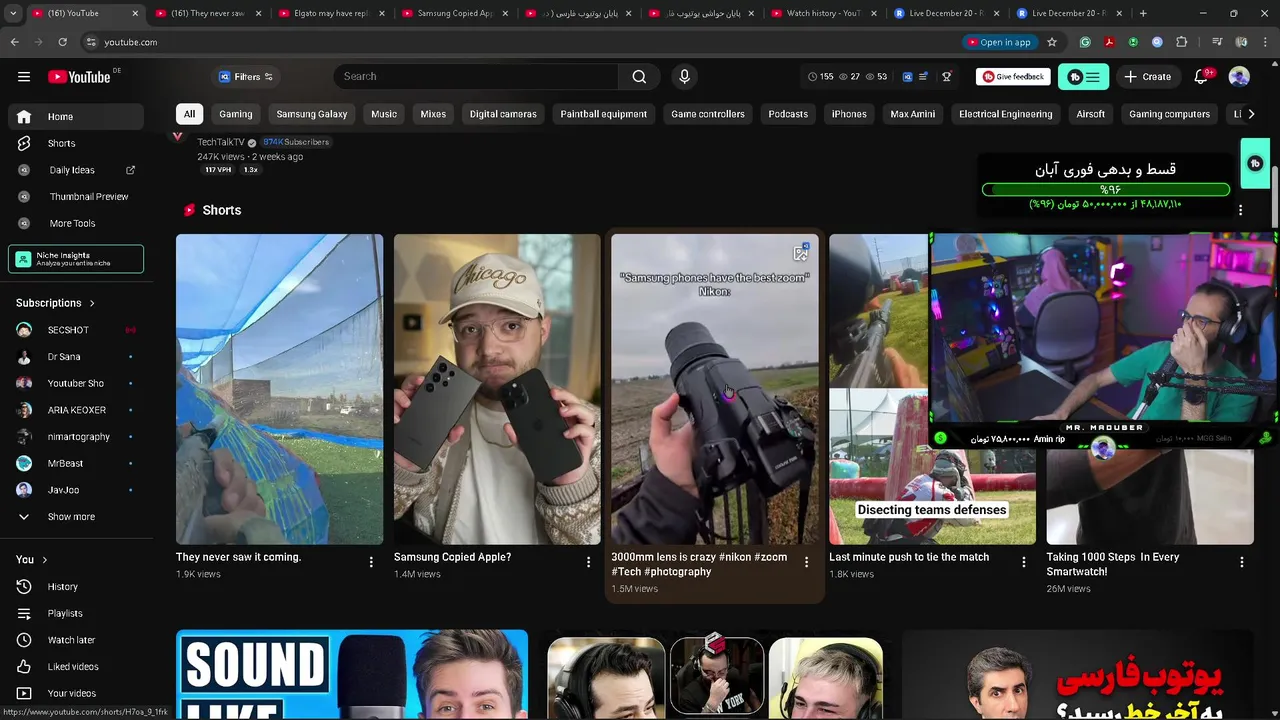Open the Adobe Acrobat extension icon
1280x720 pixels.
(x=1109, y=42)
